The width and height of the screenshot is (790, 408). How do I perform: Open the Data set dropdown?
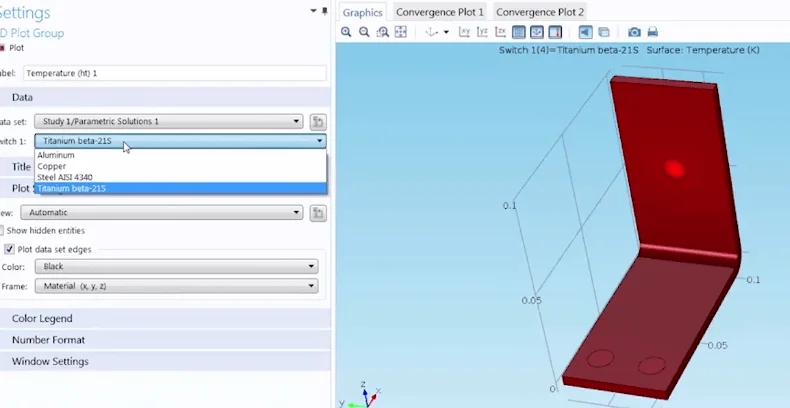[168, 122]
